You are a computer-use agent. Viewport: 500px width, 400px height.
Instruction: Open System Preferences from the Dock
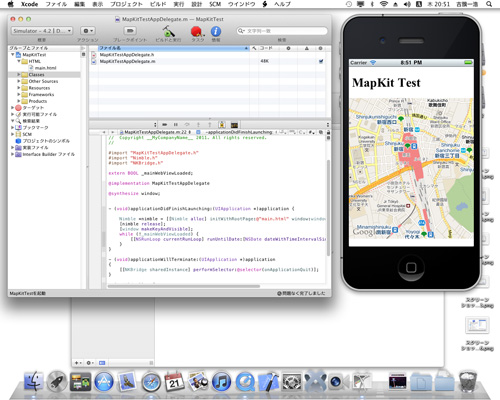pos(292,382)
